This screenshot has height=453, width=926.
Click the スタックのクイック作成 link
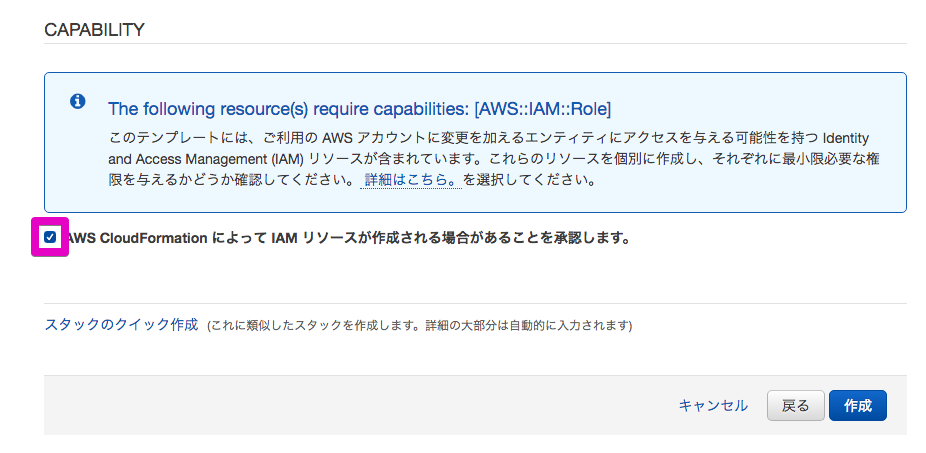click(x=121, y=325)
